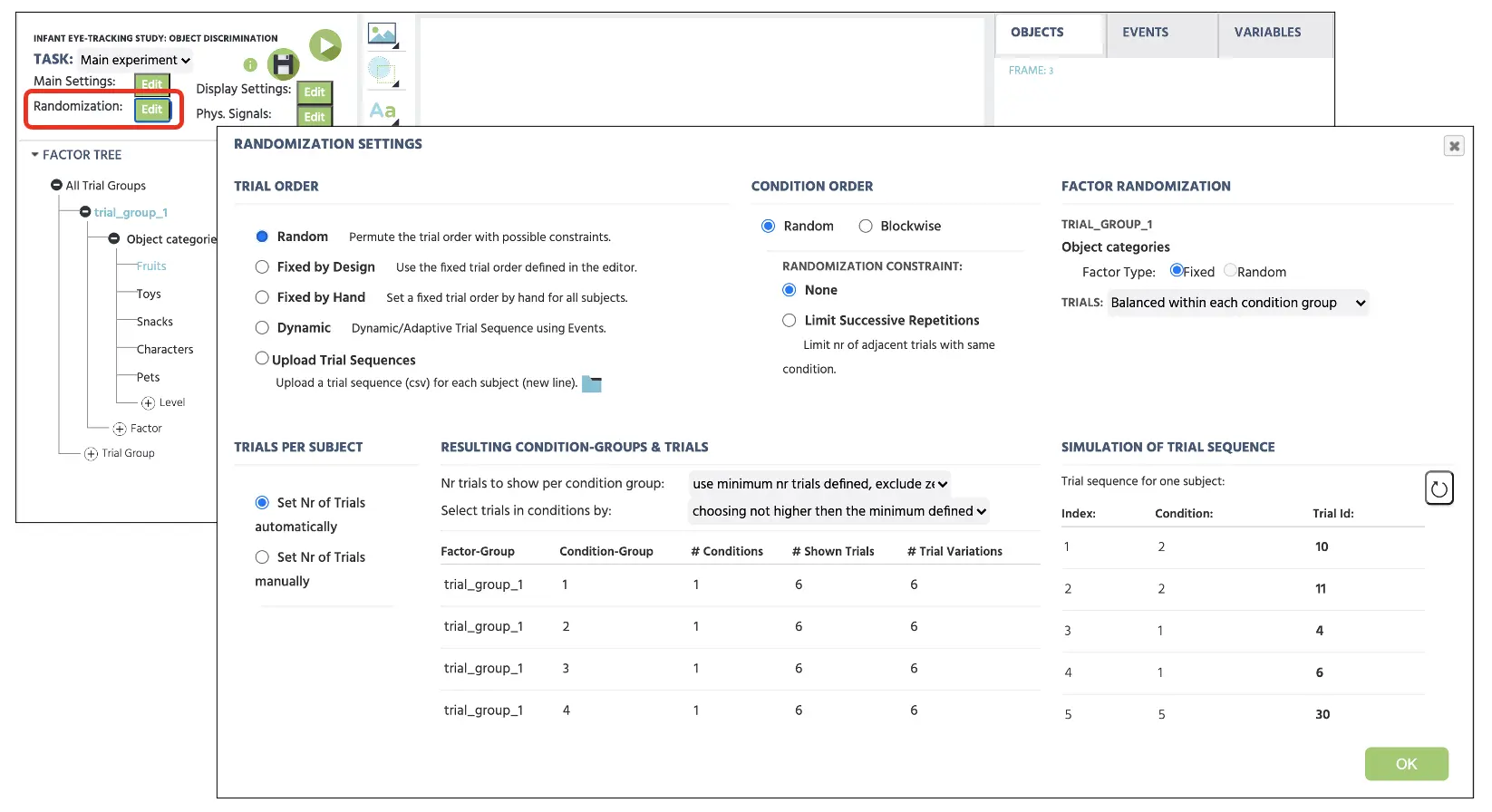Viewport: 1492px width, 812px height.
Task: Add a new Factor with plus icon
Action: pos(120,429)
